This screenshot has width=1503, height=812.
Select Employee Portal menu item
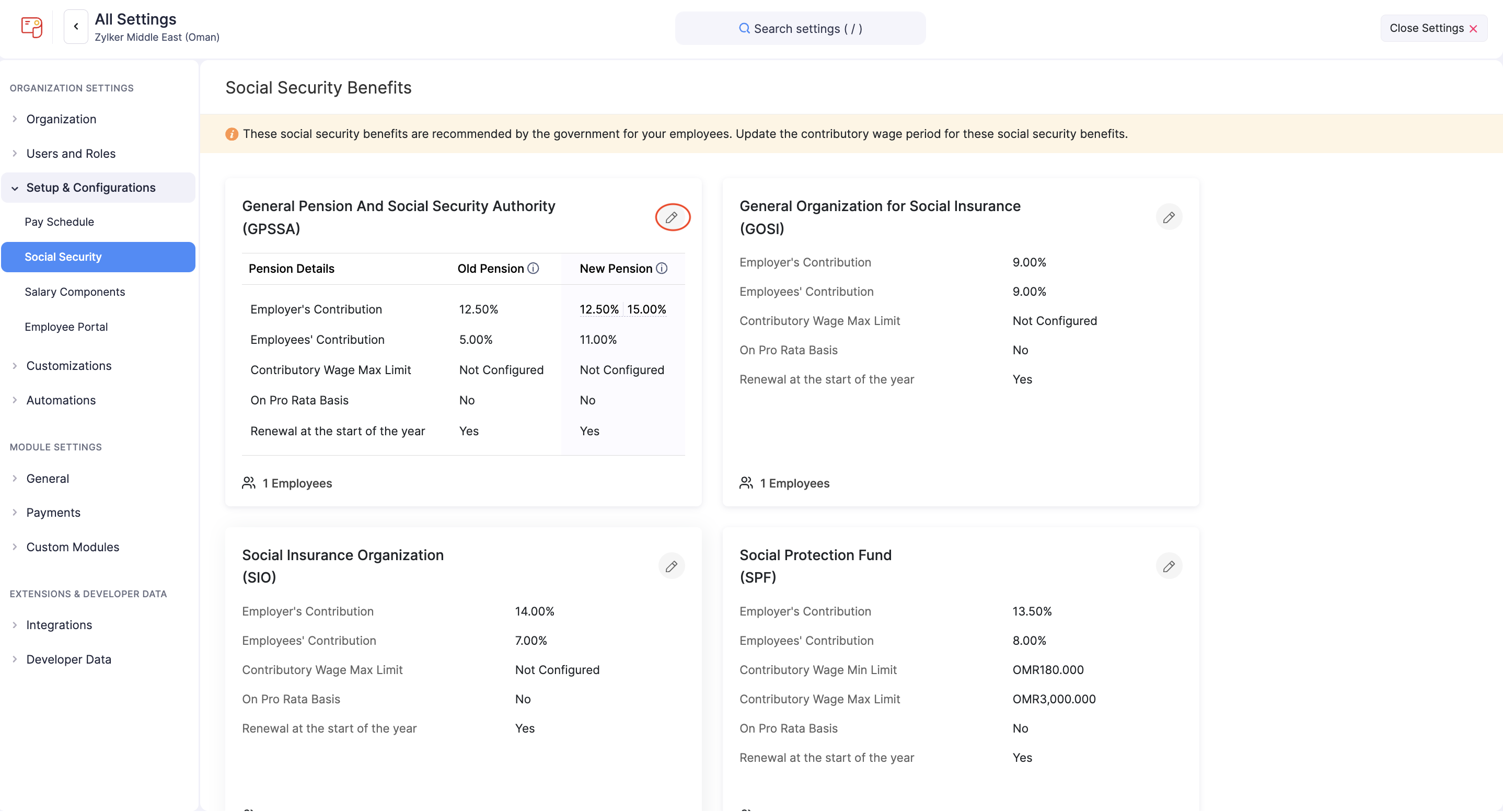(66, 327)
